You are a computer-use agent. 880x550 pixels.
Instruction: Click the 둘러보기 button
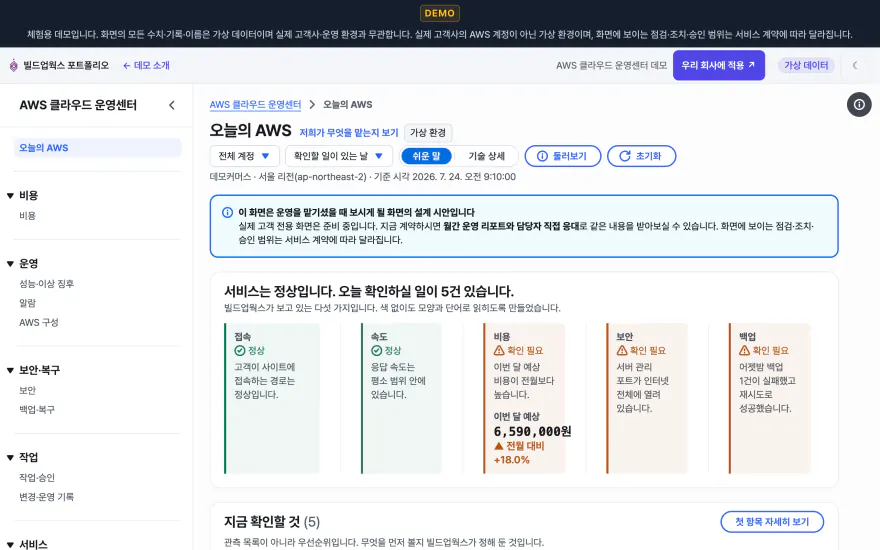coord(562,156)
